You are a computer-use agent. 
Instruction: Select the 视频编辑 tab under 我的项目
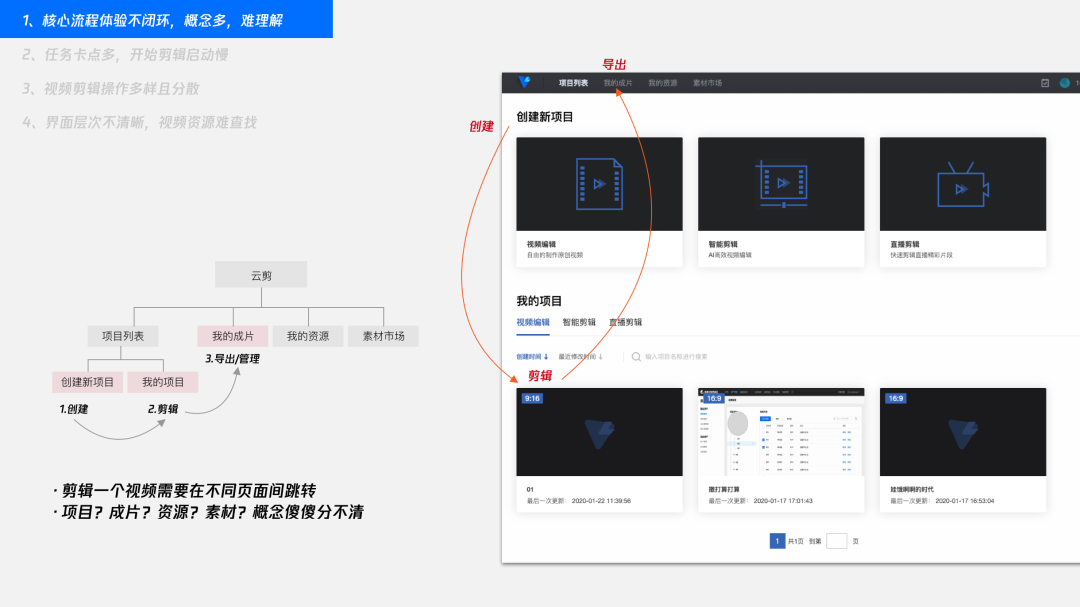(533, 322)
